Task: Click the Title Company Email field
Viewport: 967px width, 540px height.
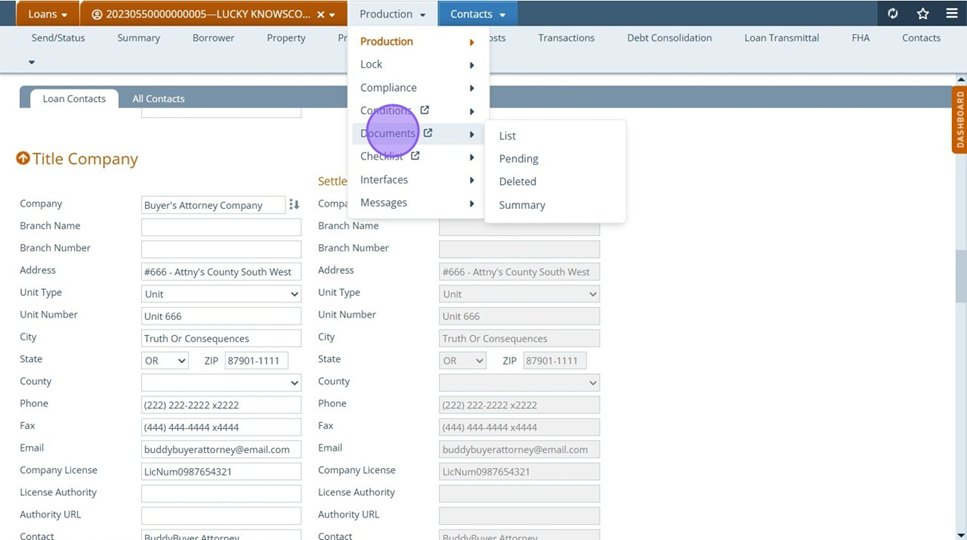Action: 221,450
